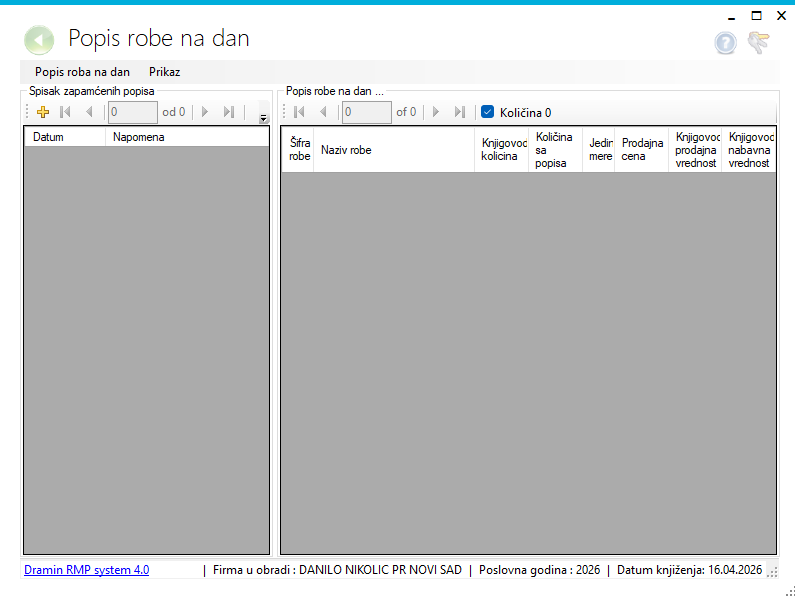The image size is (795, 597).
Task: Go to last record in saved popis list
Action: [x=229, y=112]
